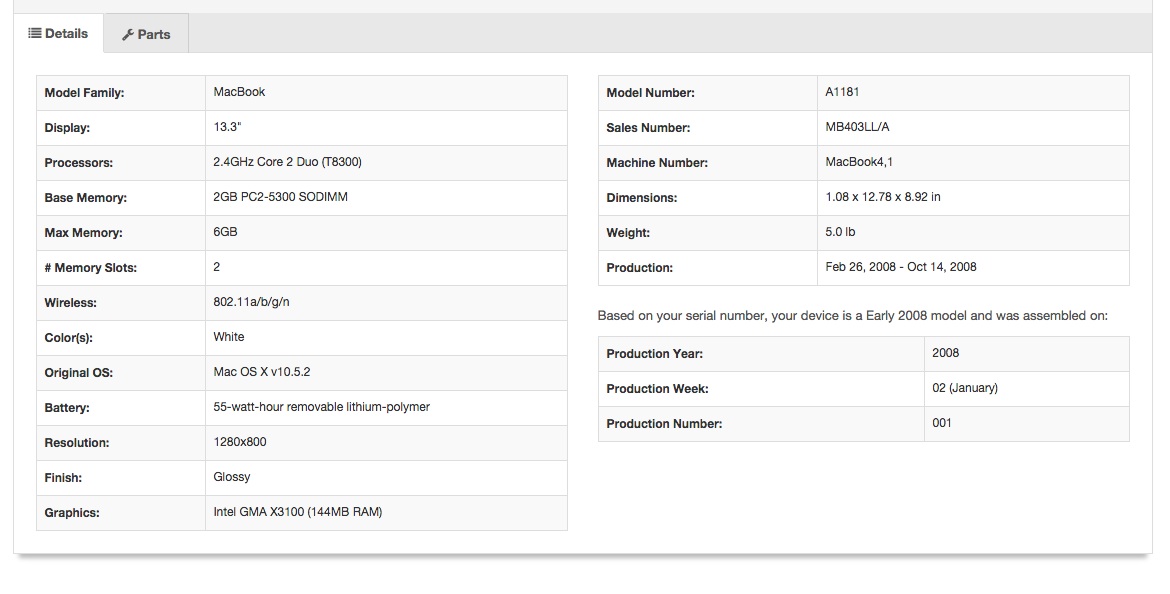Click machine number MacBook4,1
This screenshot has width=1170, height=594.
pyautogui.click(x=859, y=162)
